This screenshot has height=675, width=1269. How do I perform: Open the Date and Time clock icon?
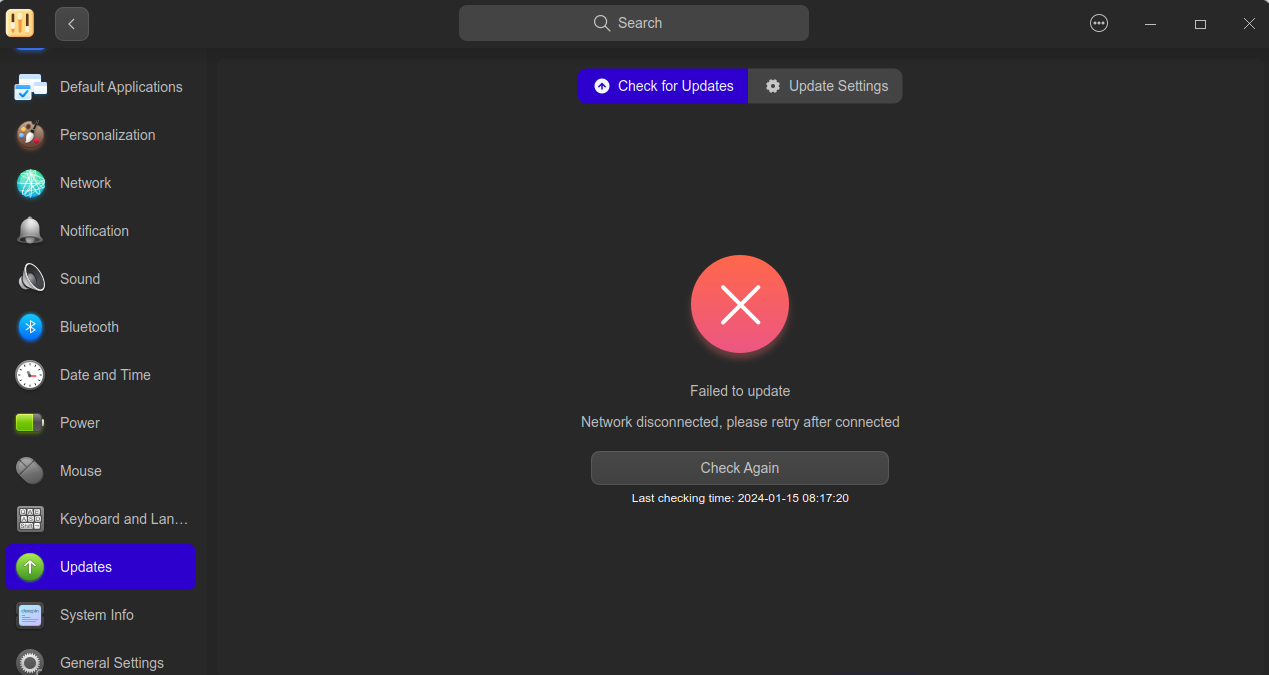pyautogui.click(x=30, y=375)
